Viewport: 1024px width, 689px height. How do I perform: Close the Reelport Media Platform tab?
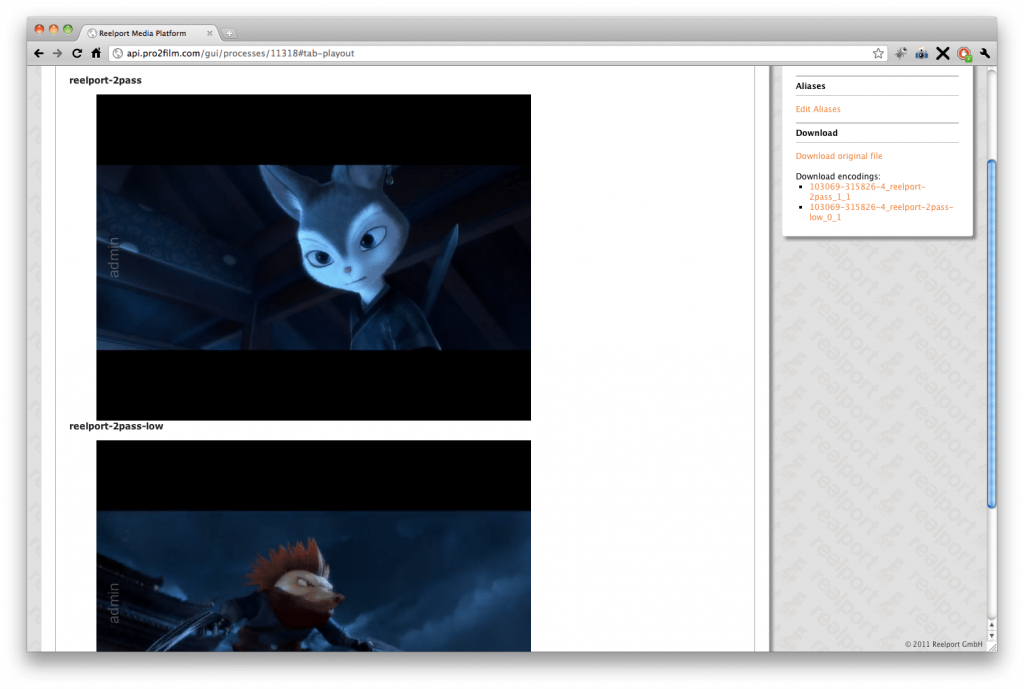(x=210, y=33)
